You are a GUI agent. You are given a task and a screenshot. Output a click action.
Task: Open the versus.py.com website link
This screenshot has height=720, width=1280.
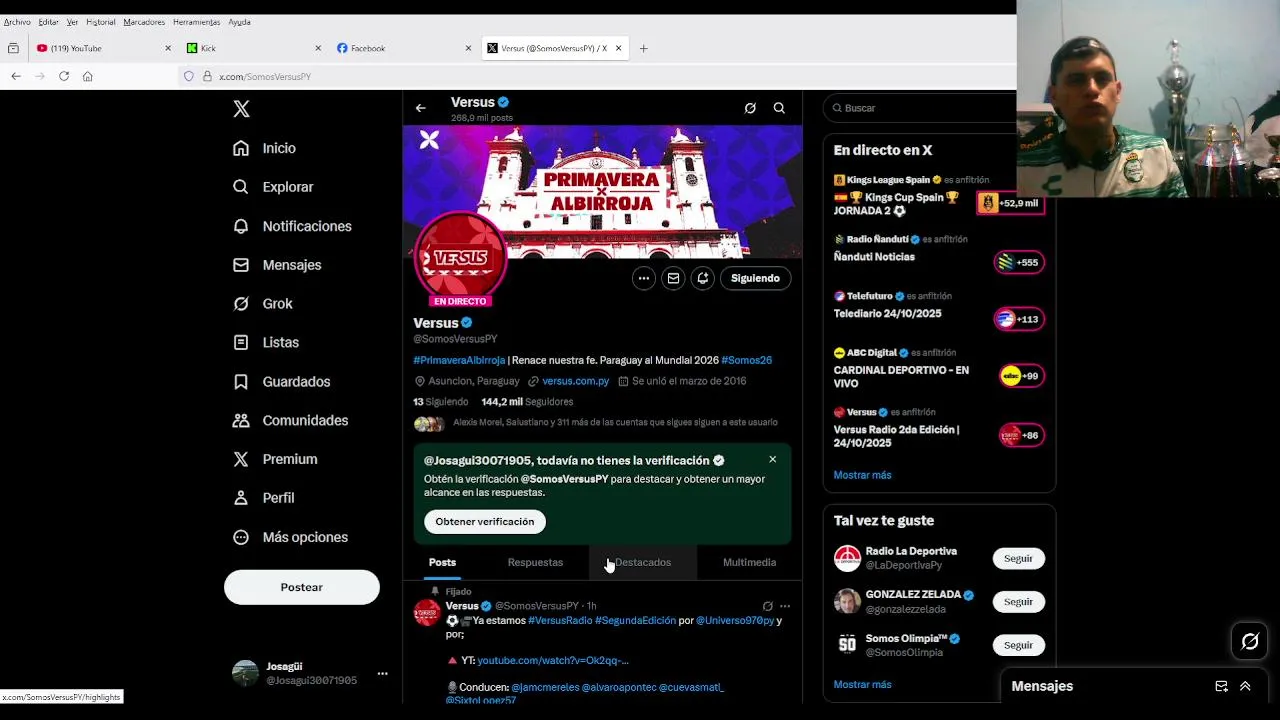pos(575,381)
